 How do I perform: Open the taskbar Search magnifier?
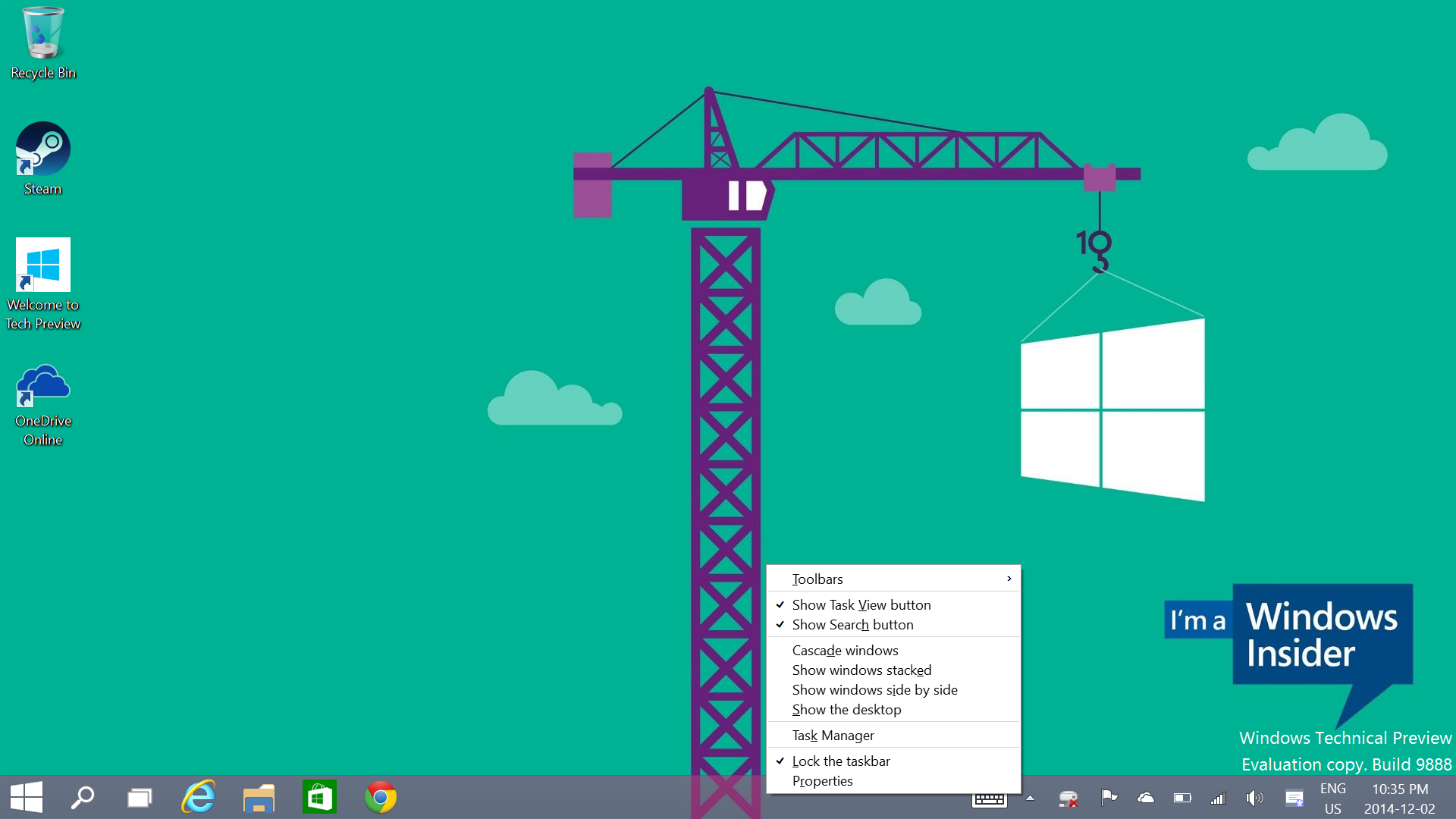pyautogui.click(x=82, y=797)
